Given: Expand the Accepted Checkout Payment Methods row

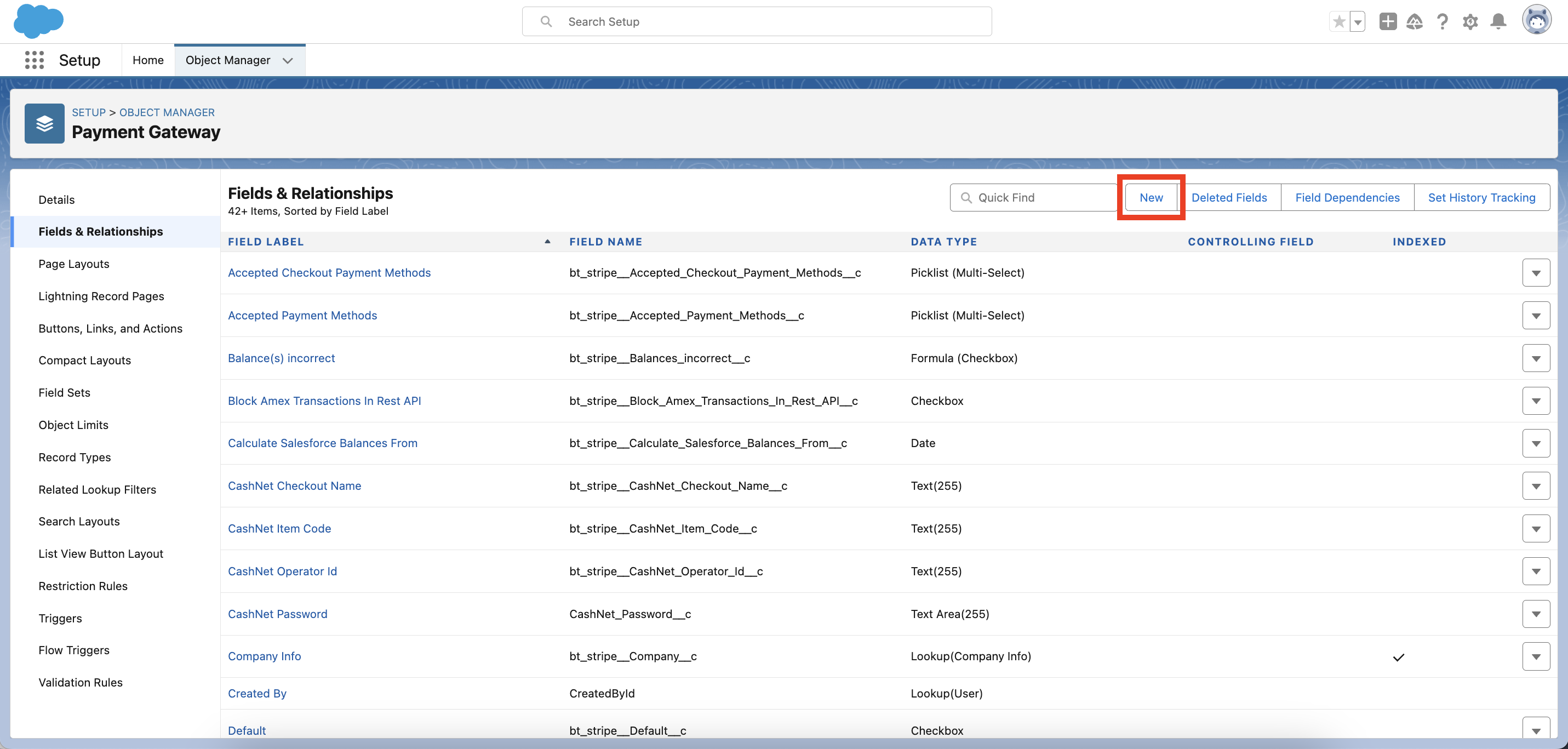Looking at the screenshot, I should click(x=1537, y=272).
